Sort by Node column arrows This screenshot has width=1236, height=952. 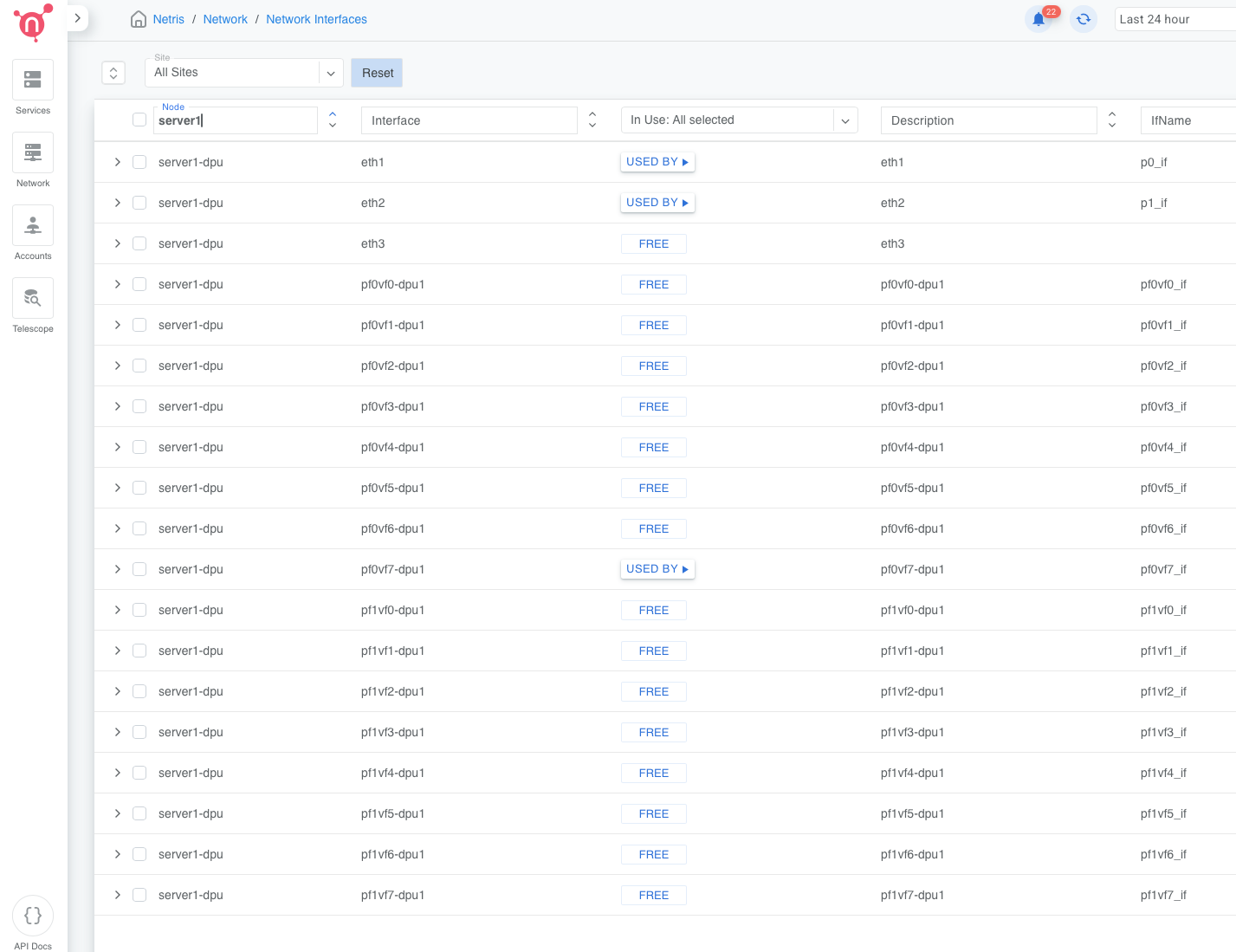click(333, 120)
